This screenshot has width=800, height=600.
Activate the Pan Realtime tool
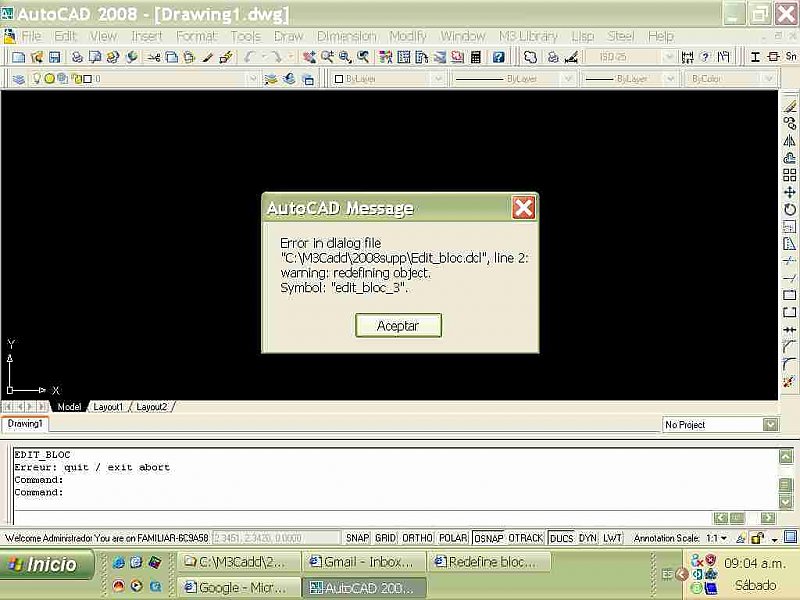point(309,57)
